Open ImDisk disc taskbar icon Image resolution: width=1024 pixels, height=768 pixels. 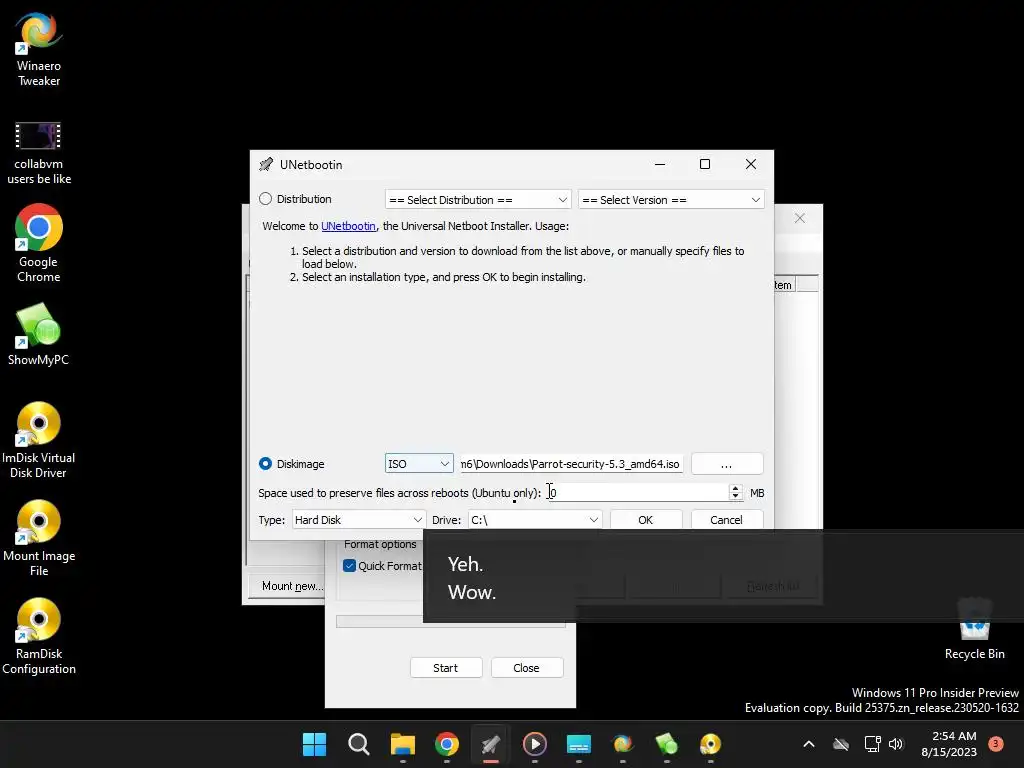click(711, 744)
